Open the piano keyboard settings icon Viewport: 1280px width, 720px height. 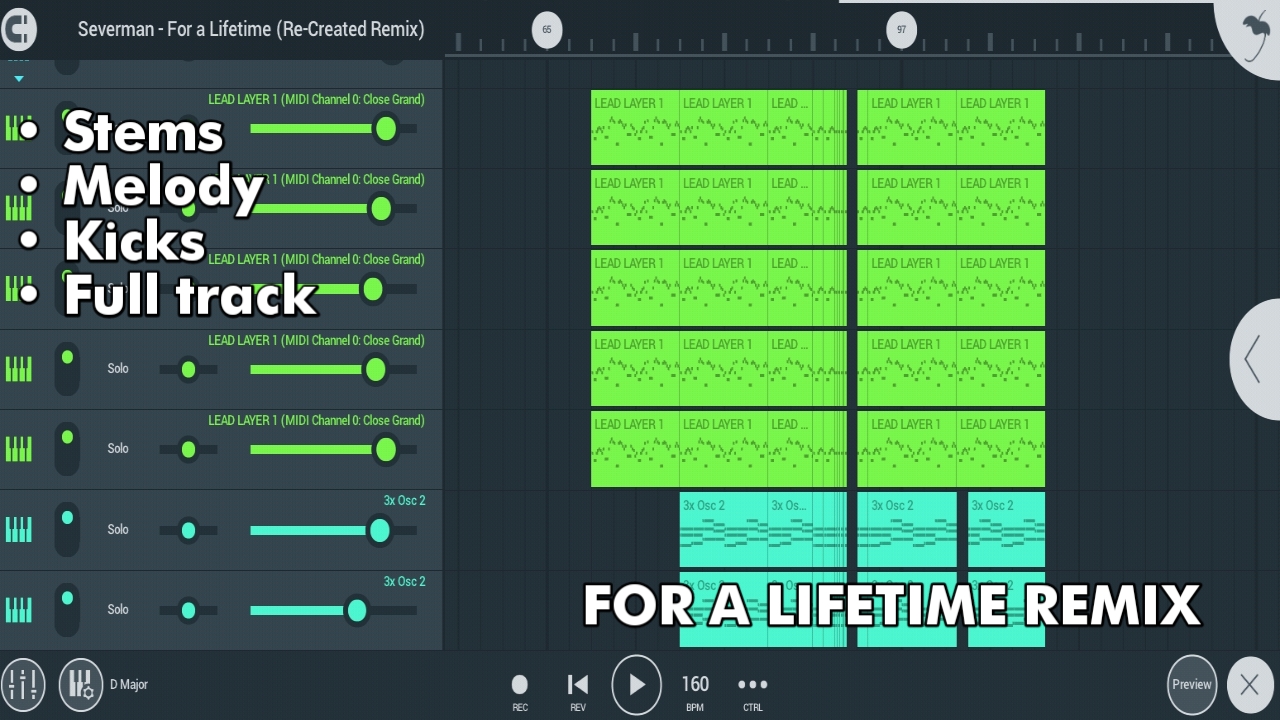click(x=81, y=685)
